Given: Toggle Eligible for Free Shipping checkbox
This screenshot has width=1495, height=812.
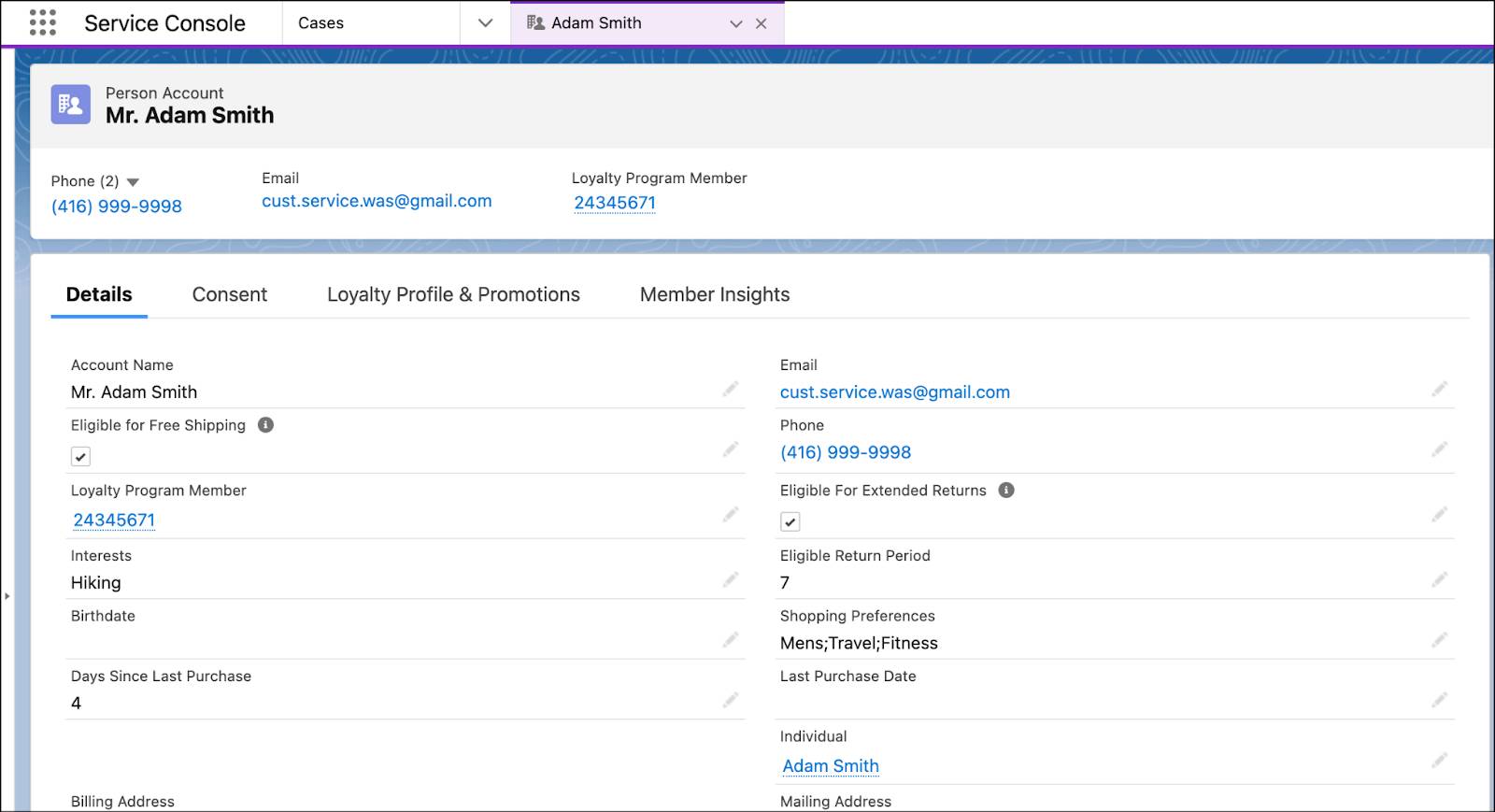Looking at the screenshot, I should click(81, 457).
